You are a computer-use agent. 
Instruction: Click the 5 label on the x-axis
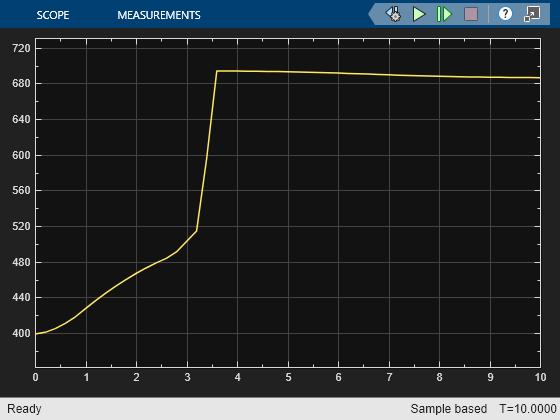288,377
